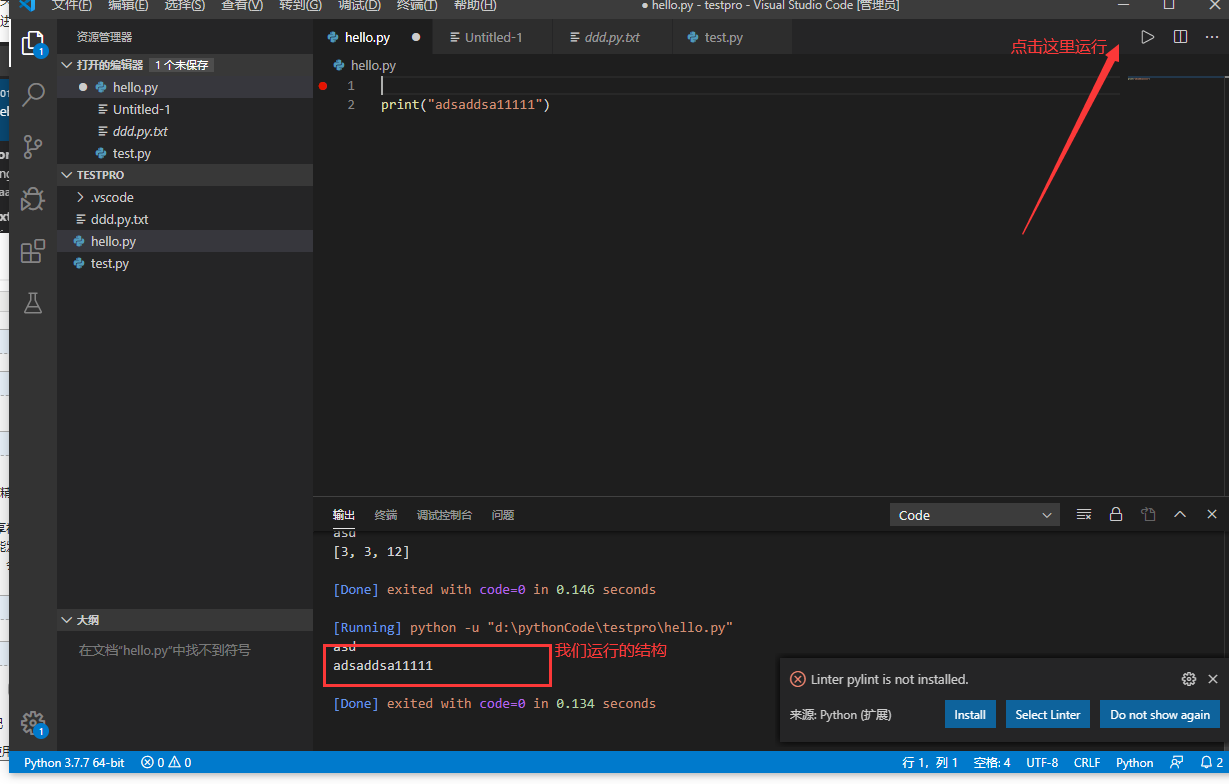Open the 编辑(E) menu
This screenshot has height=784, width=1229.
128,5
